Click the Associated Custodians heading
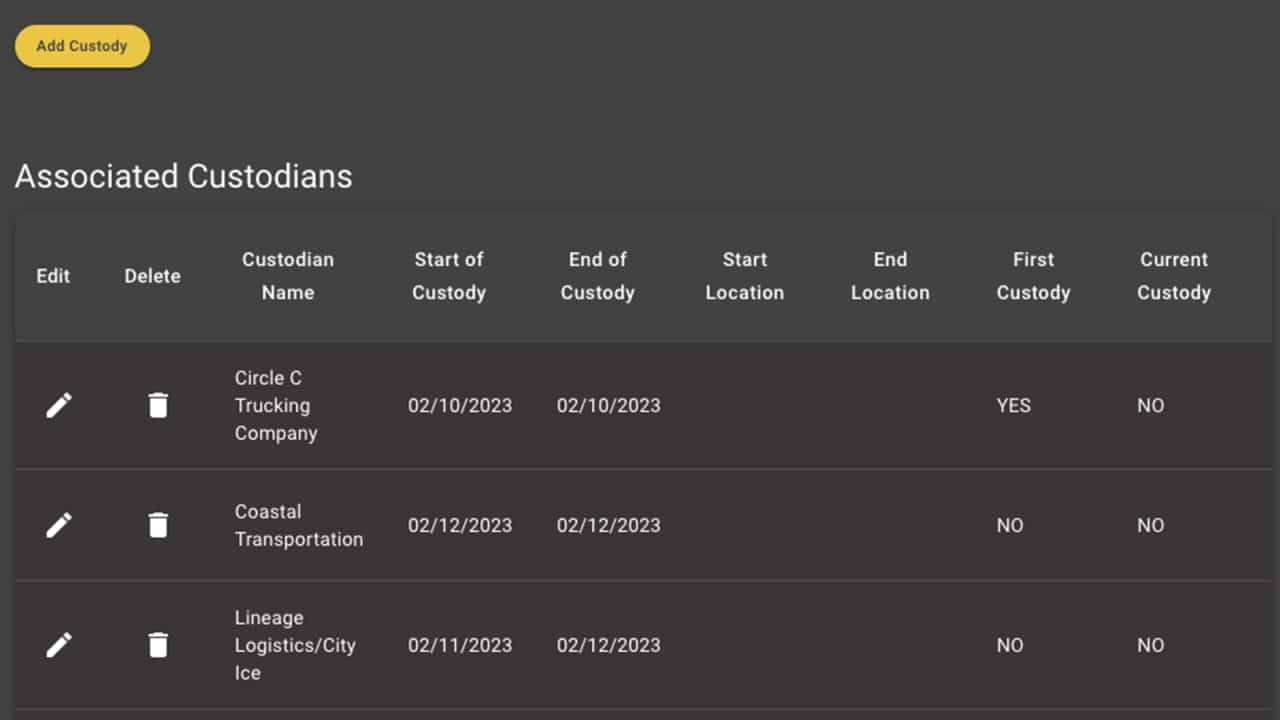 [x=184, y=176]
